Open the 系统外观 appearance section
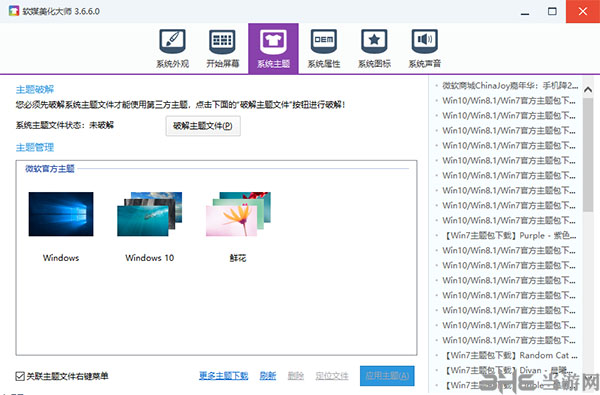Image resolution: width=600 pixels, height=395 pixels. tap(172, 49)
